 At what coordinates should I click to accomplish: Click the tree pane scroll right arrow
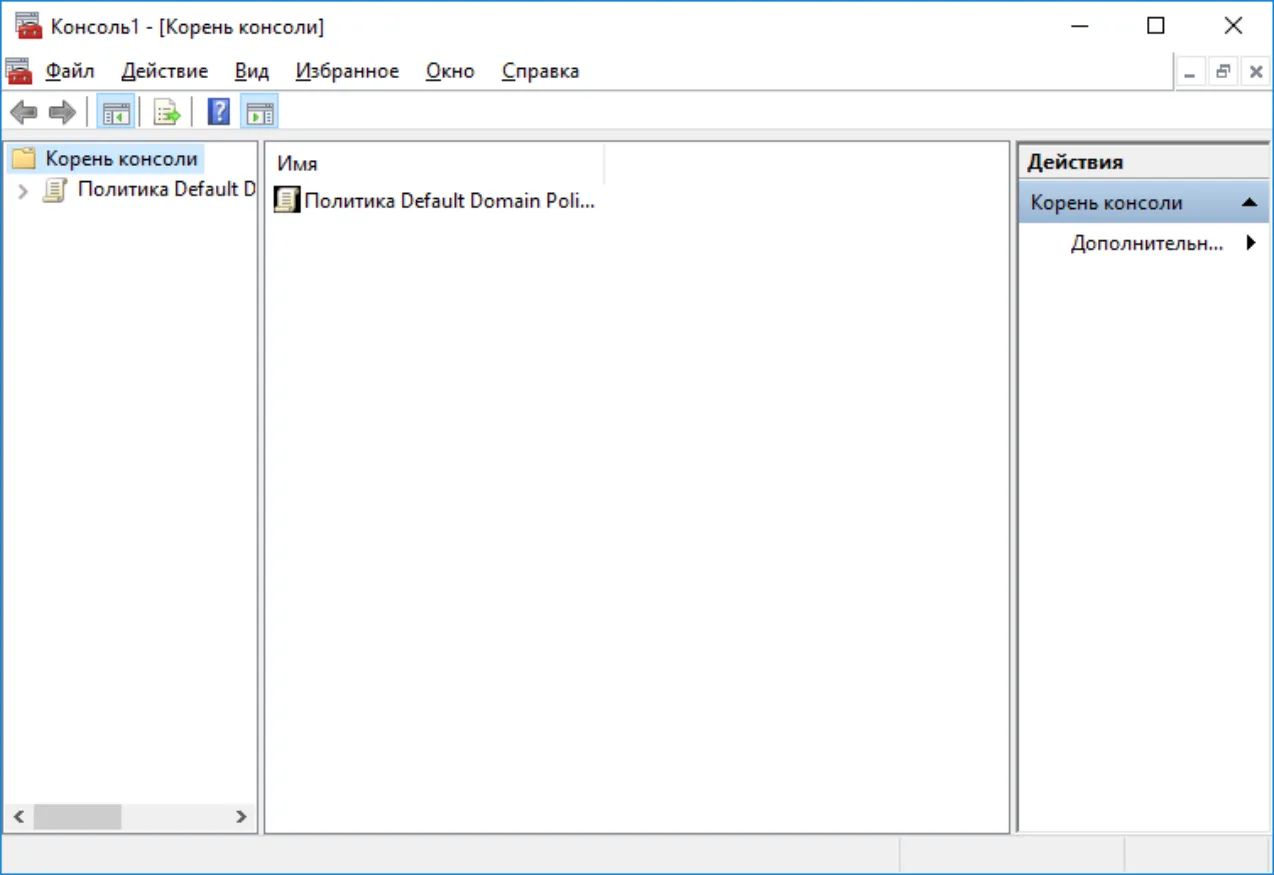[241, 817]
